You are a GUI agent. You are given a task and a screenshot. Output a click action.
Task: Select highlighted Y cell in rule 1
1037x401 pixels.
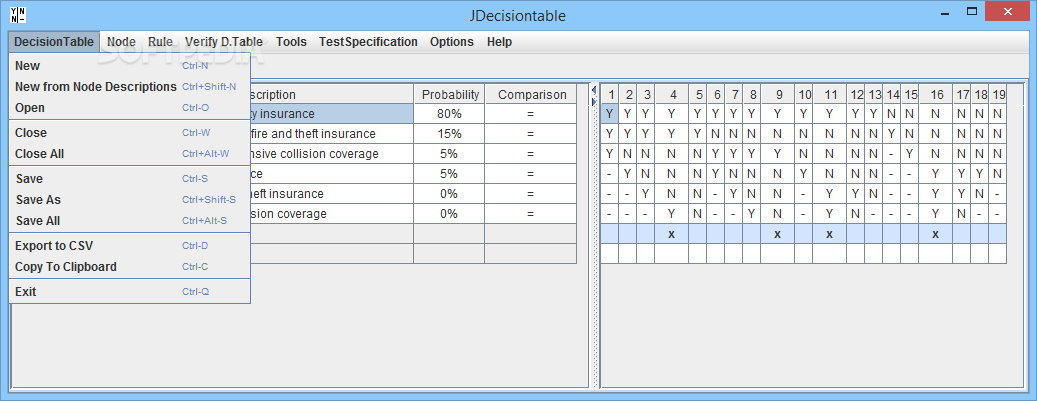[610, 114]
